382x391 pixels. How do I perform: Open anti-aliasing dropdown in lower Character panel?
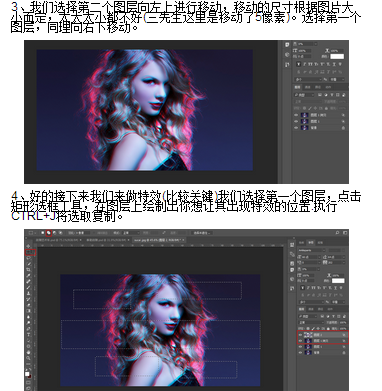coord(338,302)
